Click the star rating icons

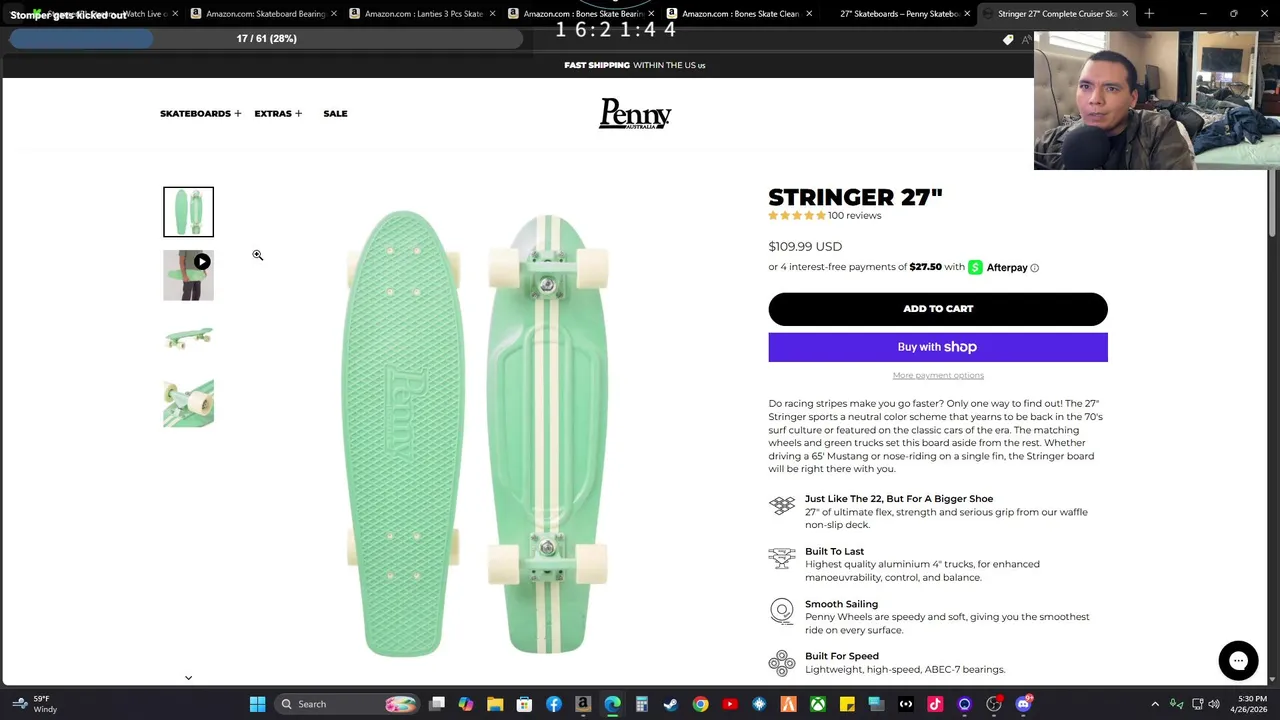(797, 216)
